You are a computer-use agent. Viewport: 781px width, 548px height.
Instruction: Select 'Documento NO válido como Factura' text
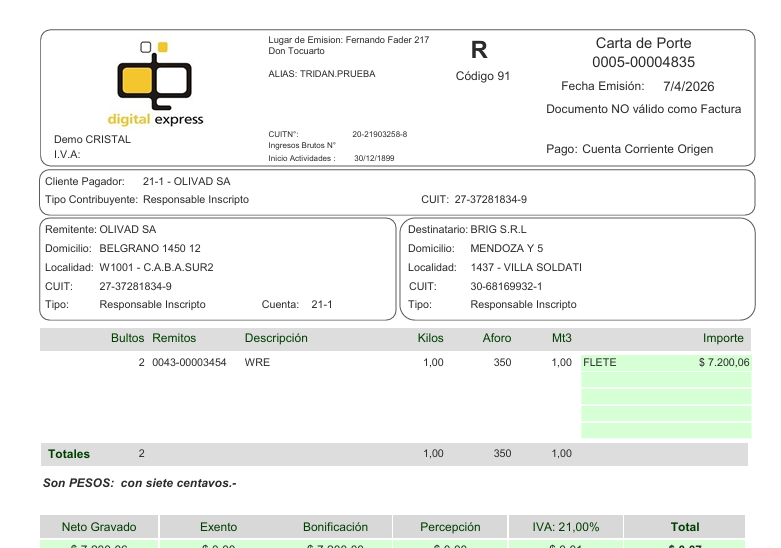(643, 109)
